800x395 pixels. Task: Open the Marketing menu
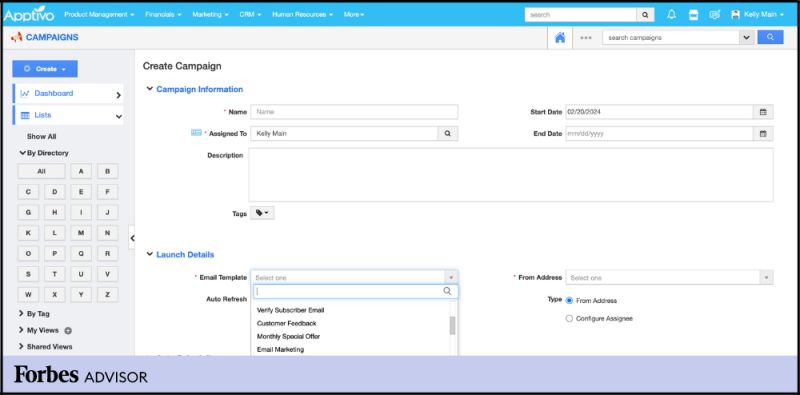tap(210, 15)
